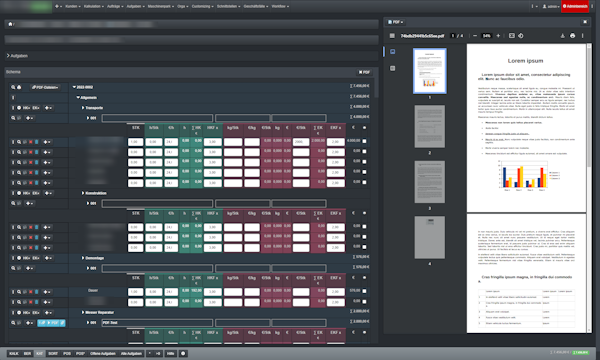Open the Kalkulation menu

point(93,7)
